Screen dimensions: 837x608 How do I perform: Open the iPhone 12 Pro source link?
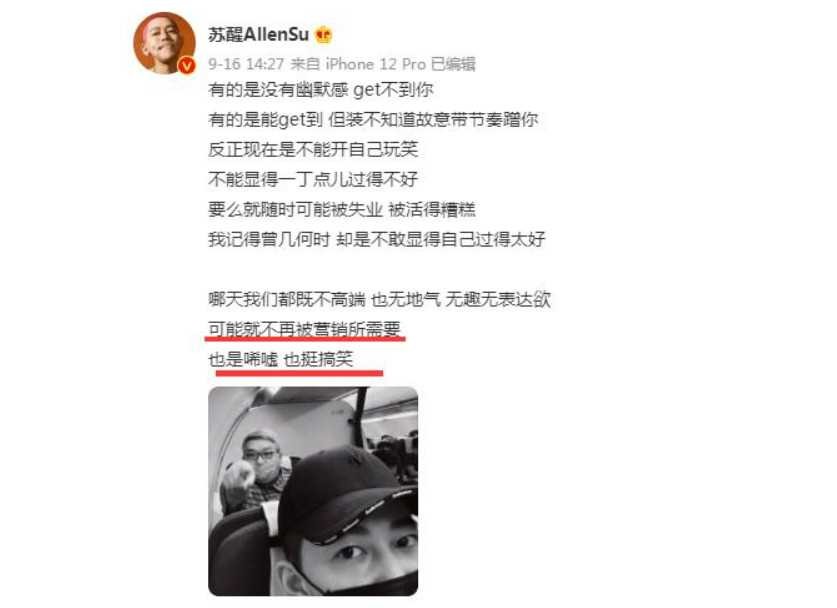click(x=376, y=64)
